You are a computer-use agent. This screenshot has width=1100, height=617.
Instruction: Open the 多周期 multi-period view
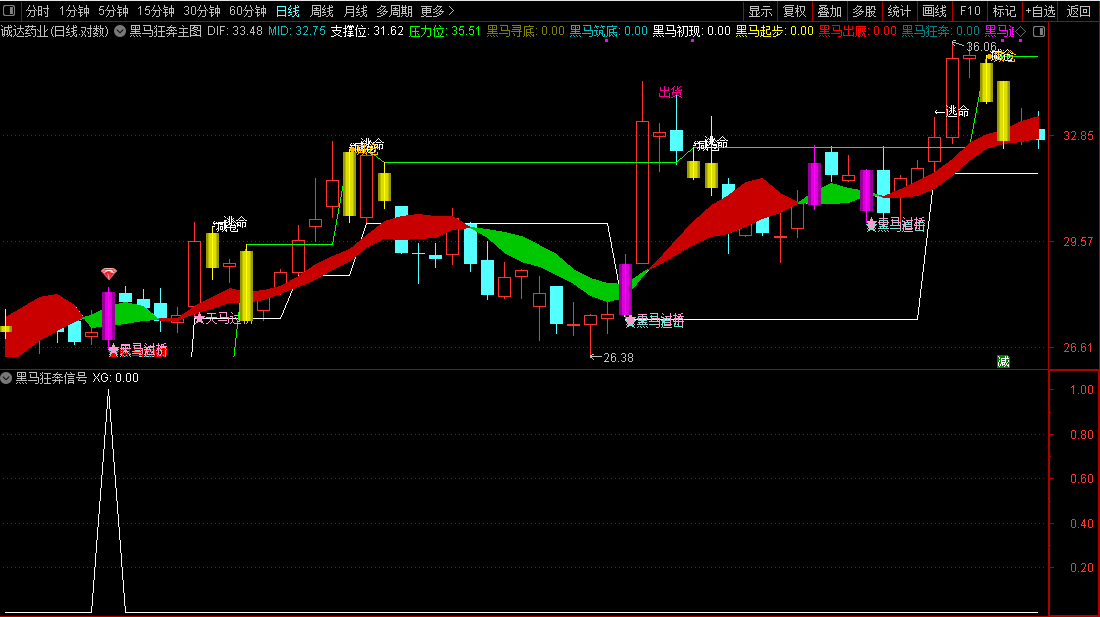(394, 11)
